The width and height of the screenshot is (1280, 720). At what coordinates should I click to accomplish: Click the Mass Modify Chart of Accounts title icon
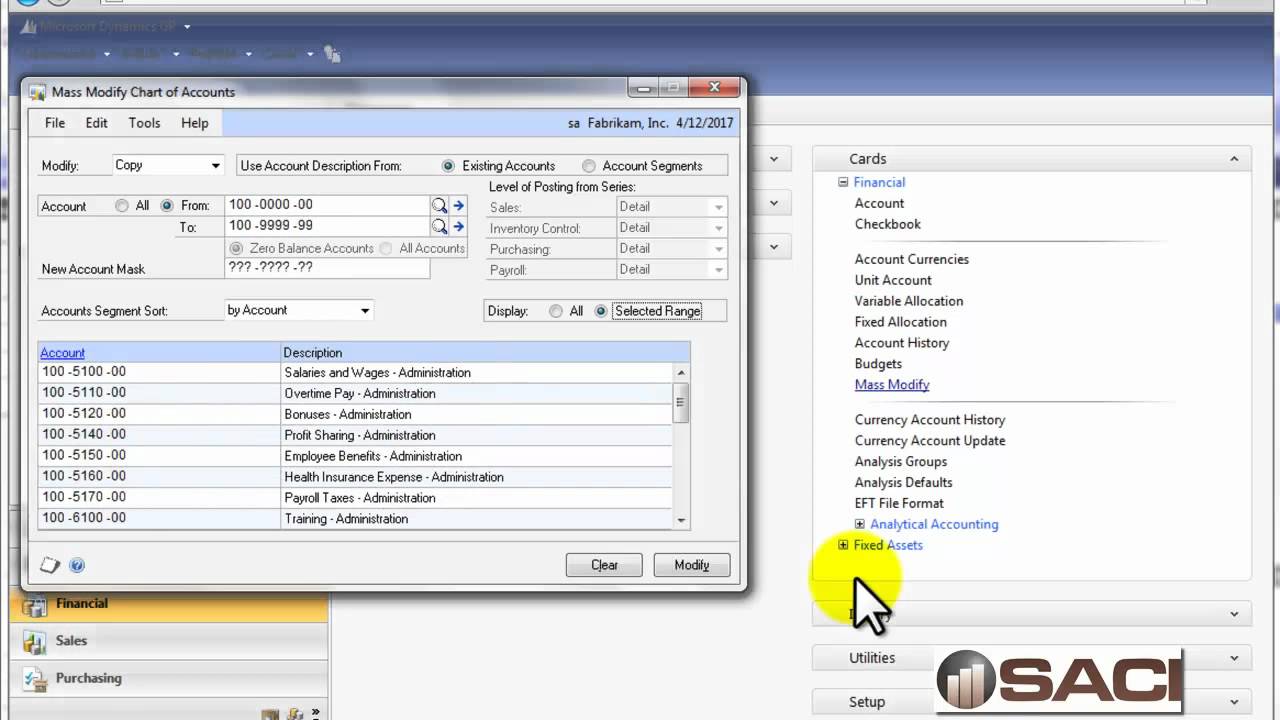[x=38, y=92]
